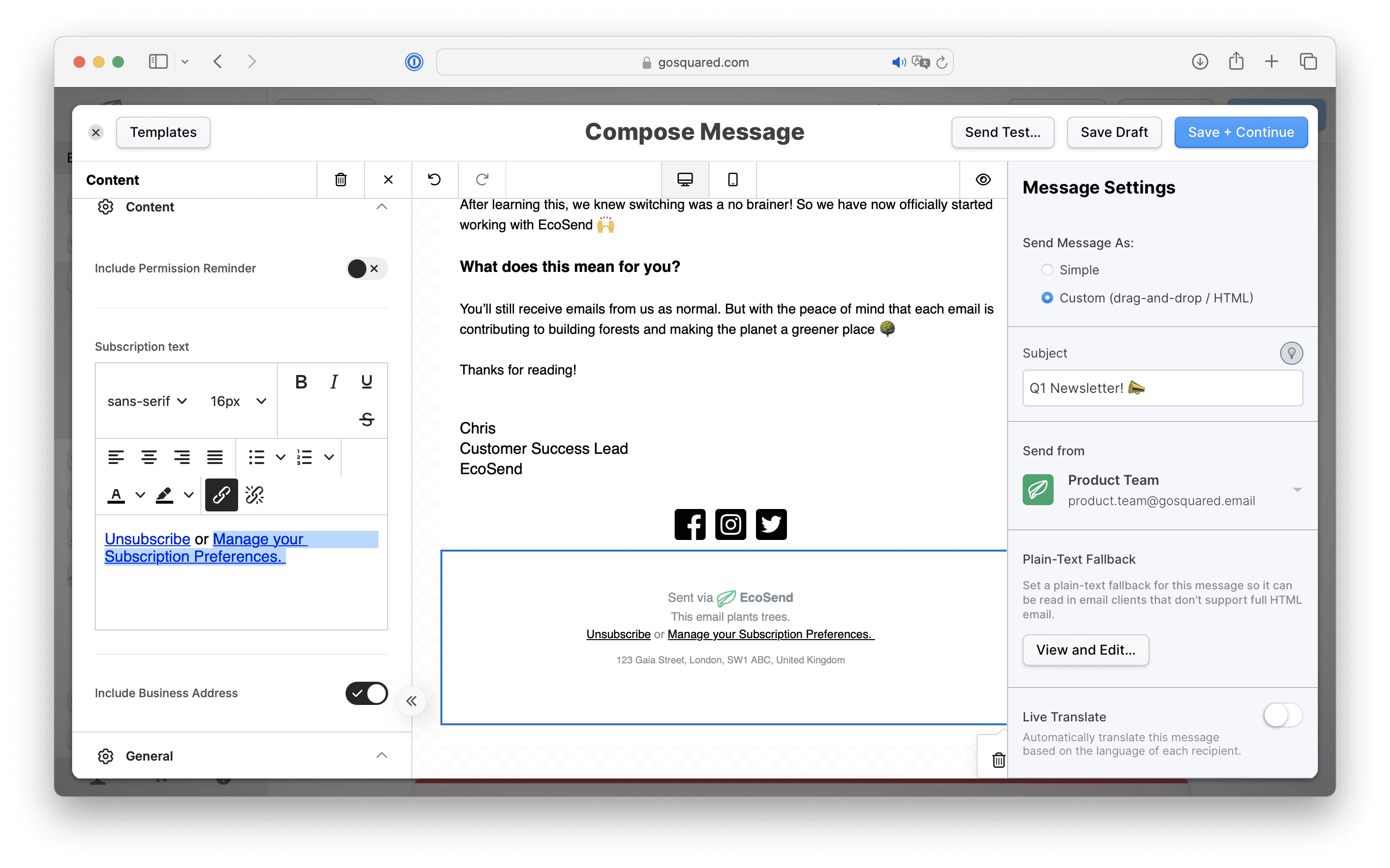Image resolution: width=1390 pixels, height=868 pixels.
Task: Click Manage your Subscription Preferences in footer
Action: (x=771, y=634)
